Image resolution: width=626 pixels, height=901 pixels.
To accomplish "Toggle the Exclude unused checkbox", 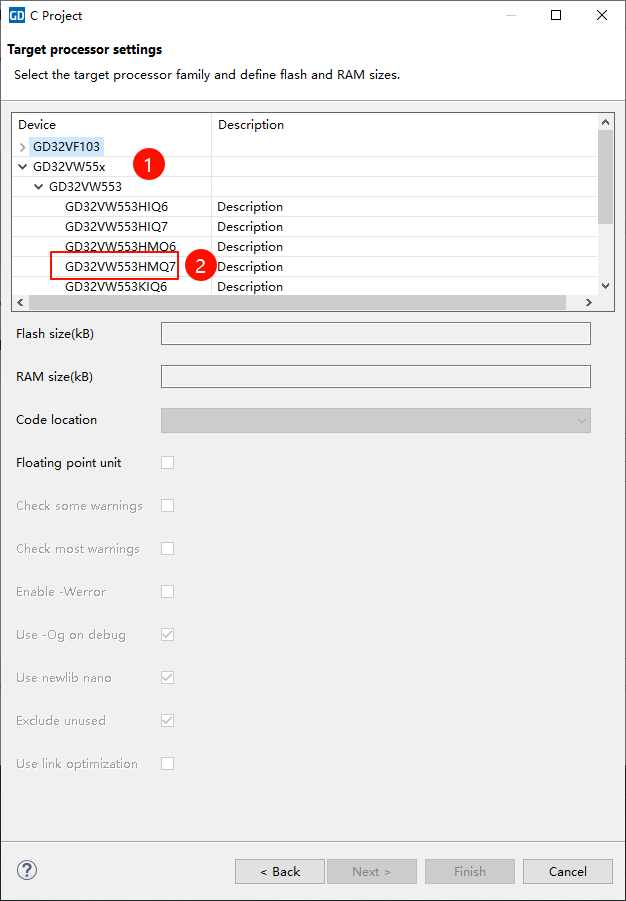I will point(168,721).
